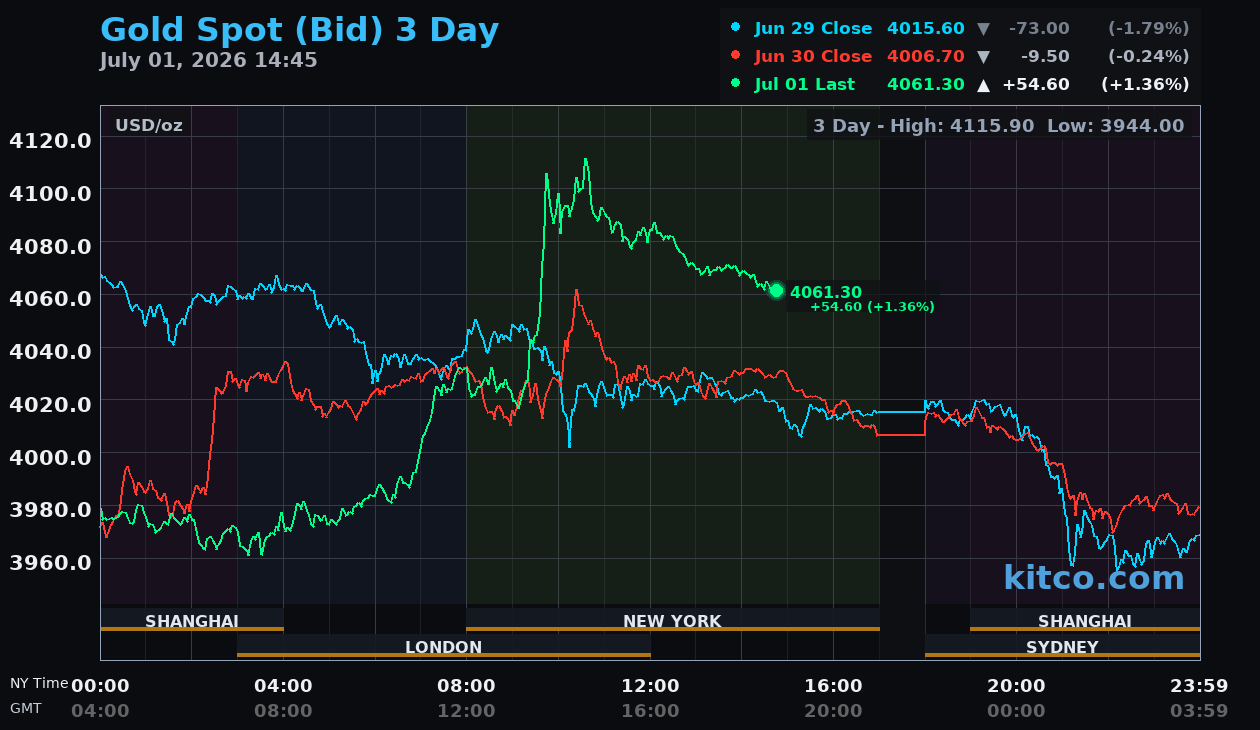The width and height of the screenshot is (1260, 730).
Task: Click the 'Jun 30 Close' legend label
Action: click(x=813, y=56)
